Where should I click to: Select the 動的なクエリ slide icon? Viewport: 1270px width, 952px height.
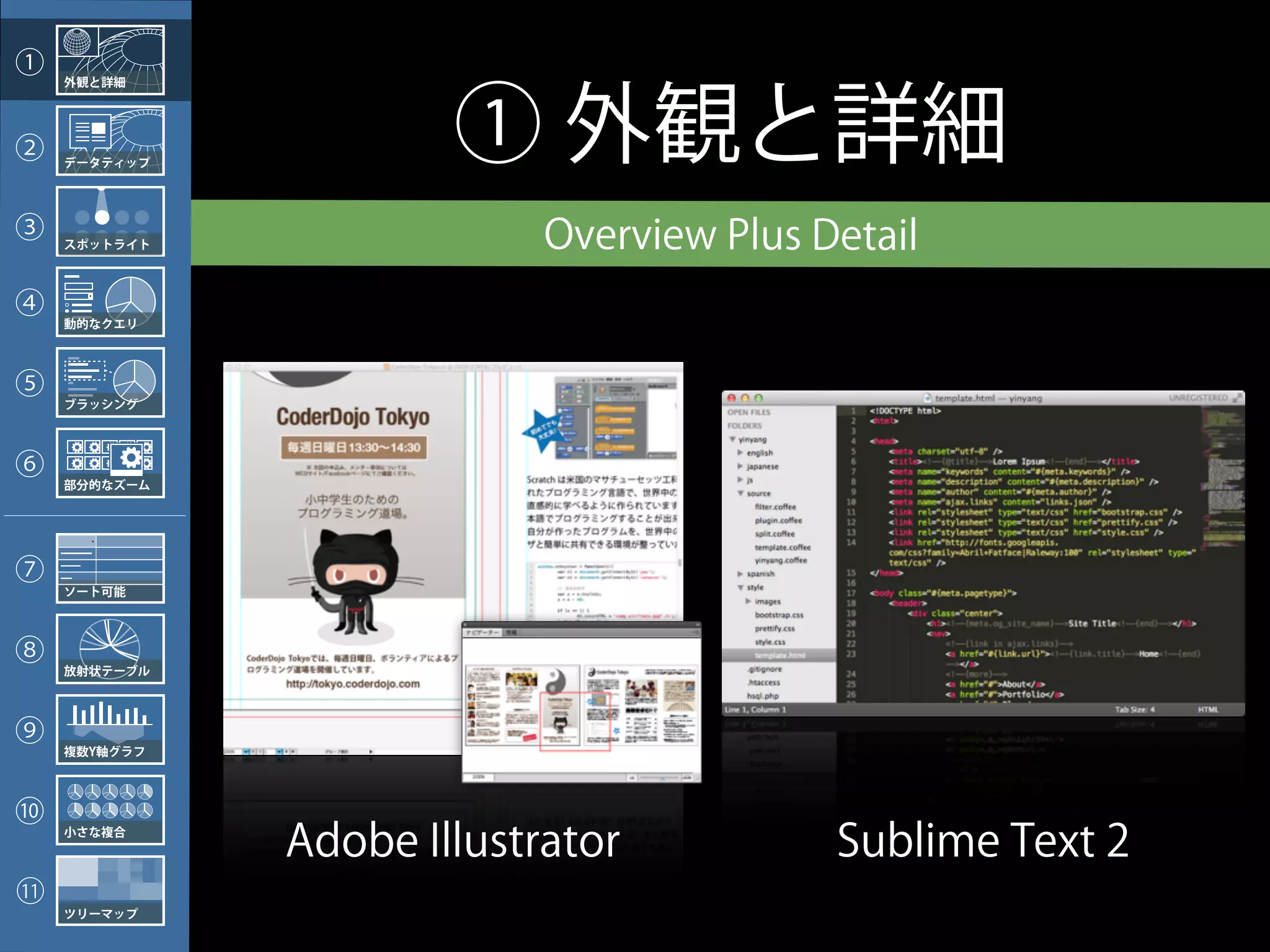coord(110,302)
